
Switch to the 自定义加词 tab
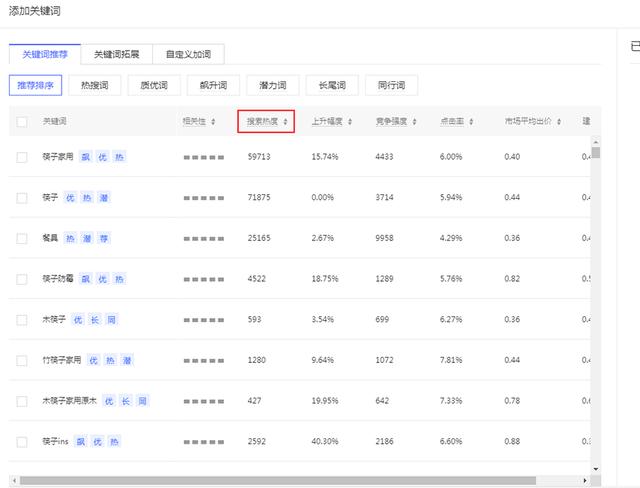point(189,54)
